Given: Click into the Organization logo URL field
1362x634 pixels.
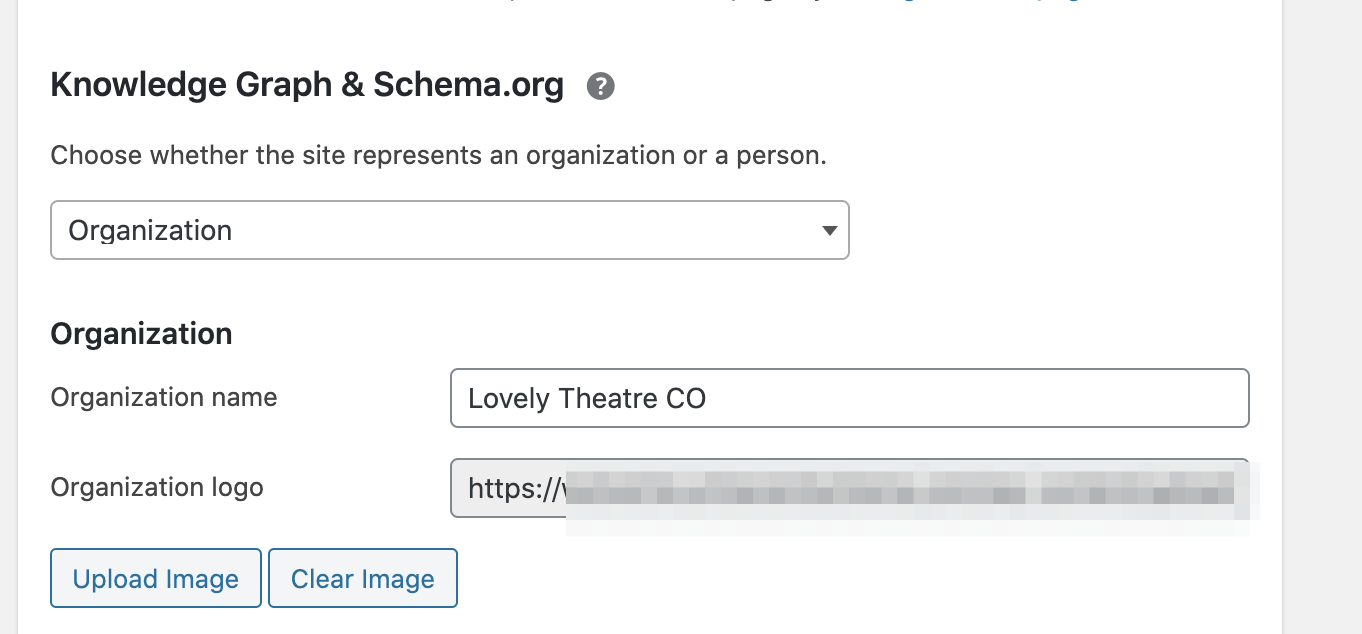Looking at the screenshot, I should pyautogui.click(x=849, y=488).
